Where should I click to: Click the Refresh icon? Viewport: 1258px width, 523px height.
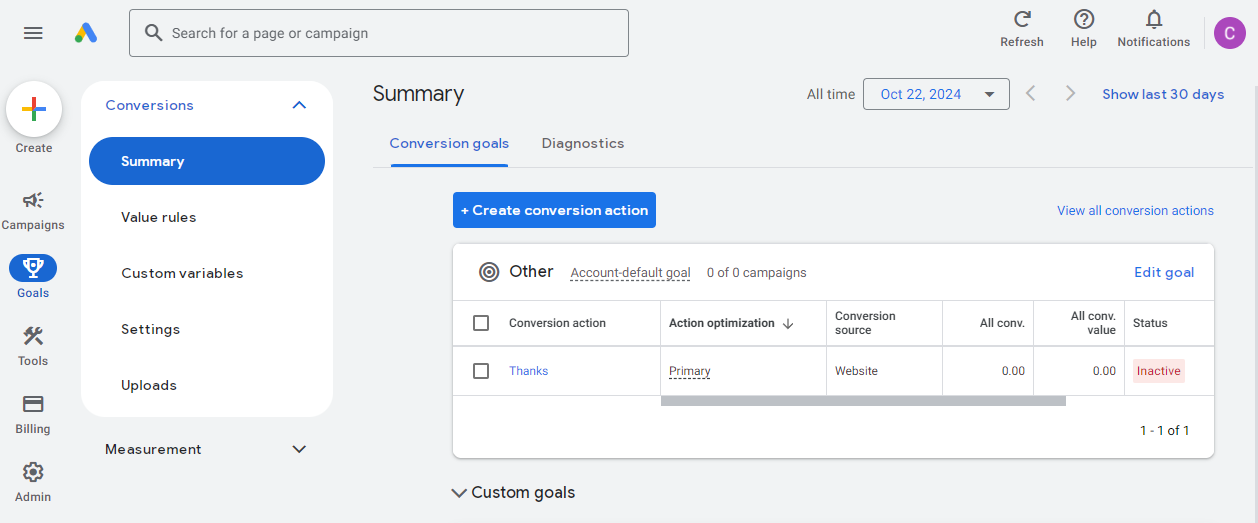(x=1022, y=19)
